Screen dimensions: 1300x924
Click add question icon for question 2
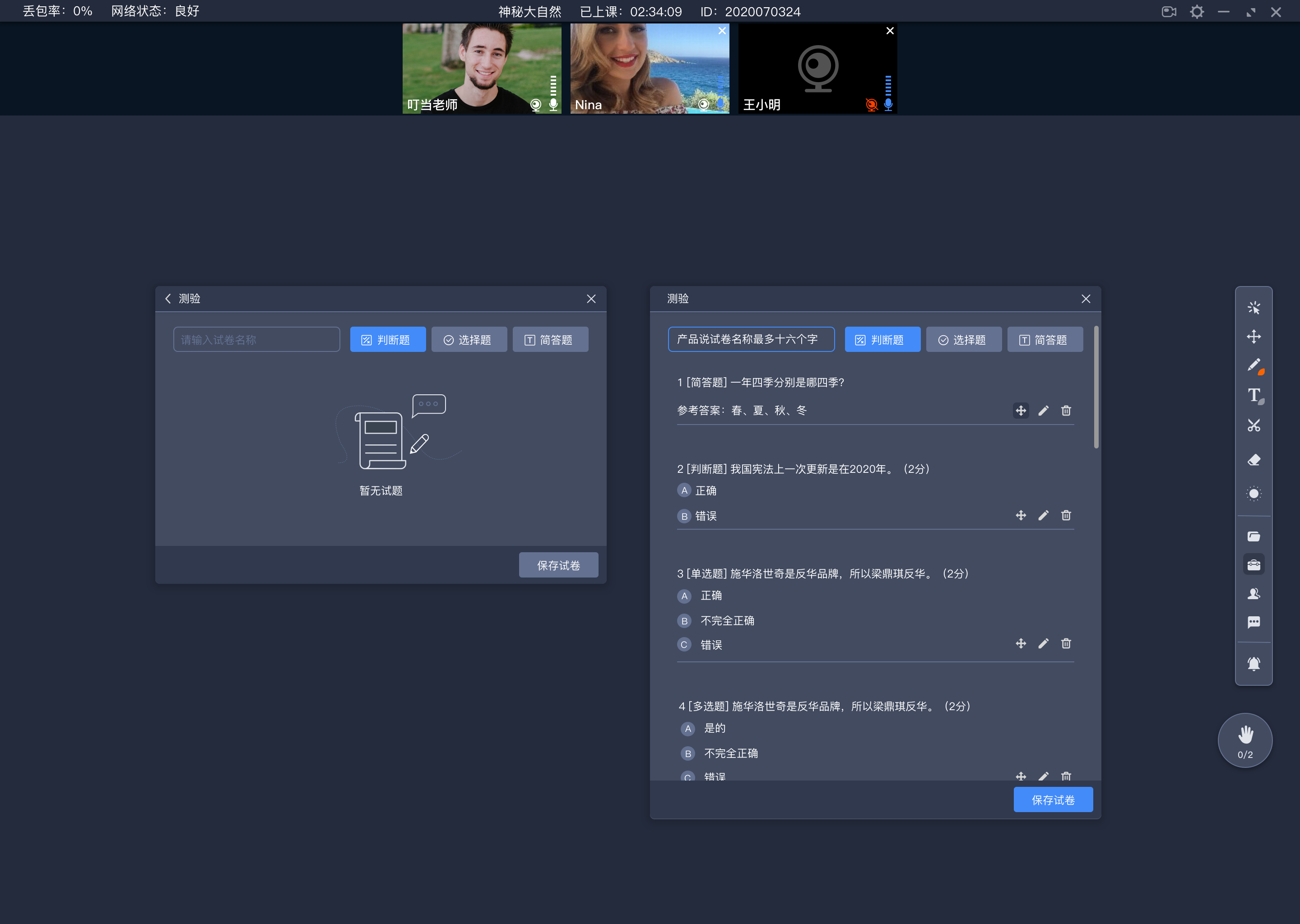(x=1020, y=515)
